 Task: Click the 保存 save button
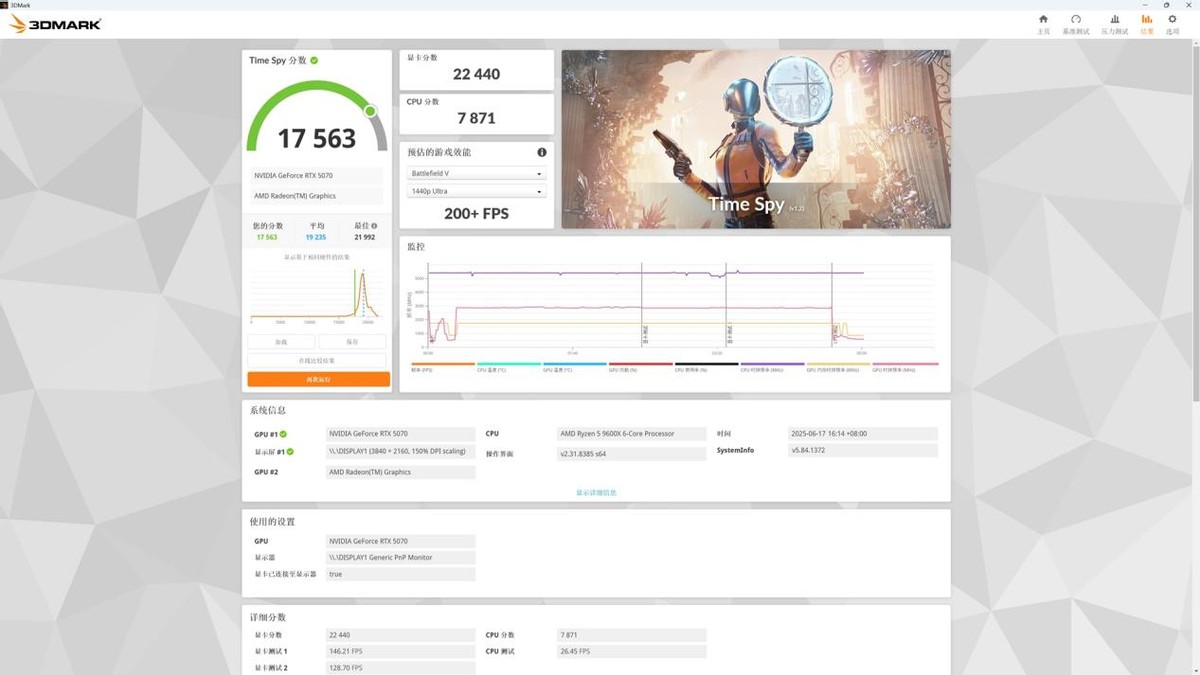coord(352,342)
